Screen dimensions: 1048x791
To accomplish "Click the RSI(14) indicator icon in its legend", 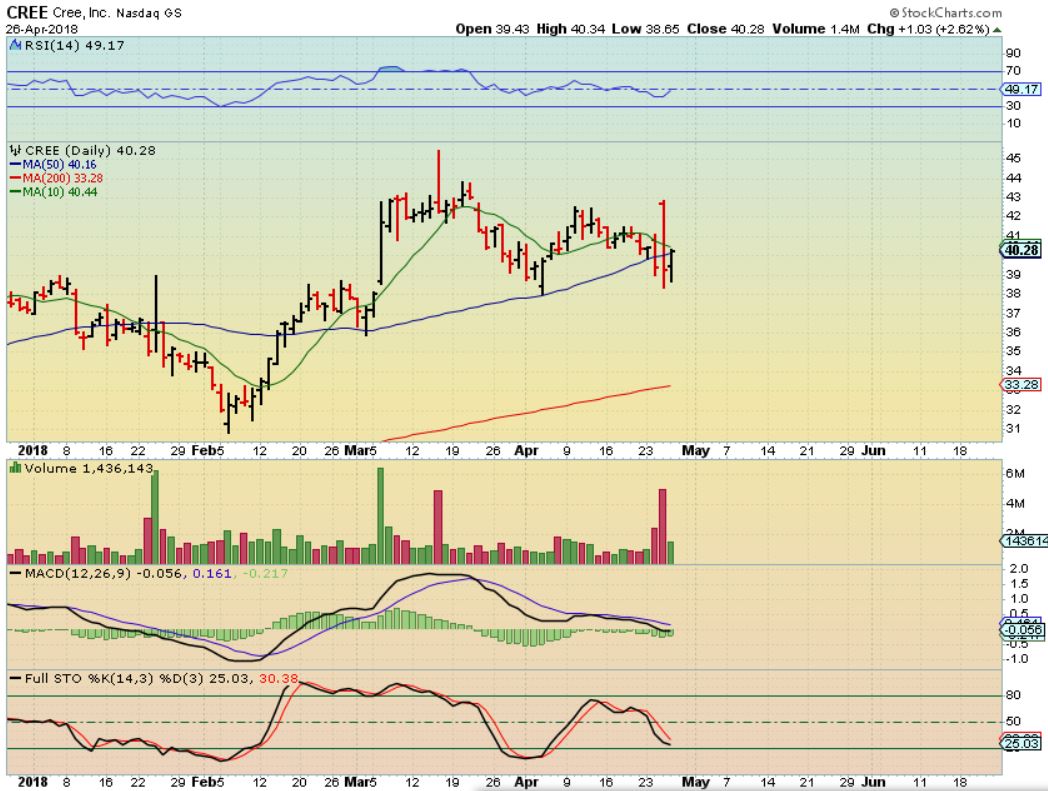I will (x=16, y=45).
